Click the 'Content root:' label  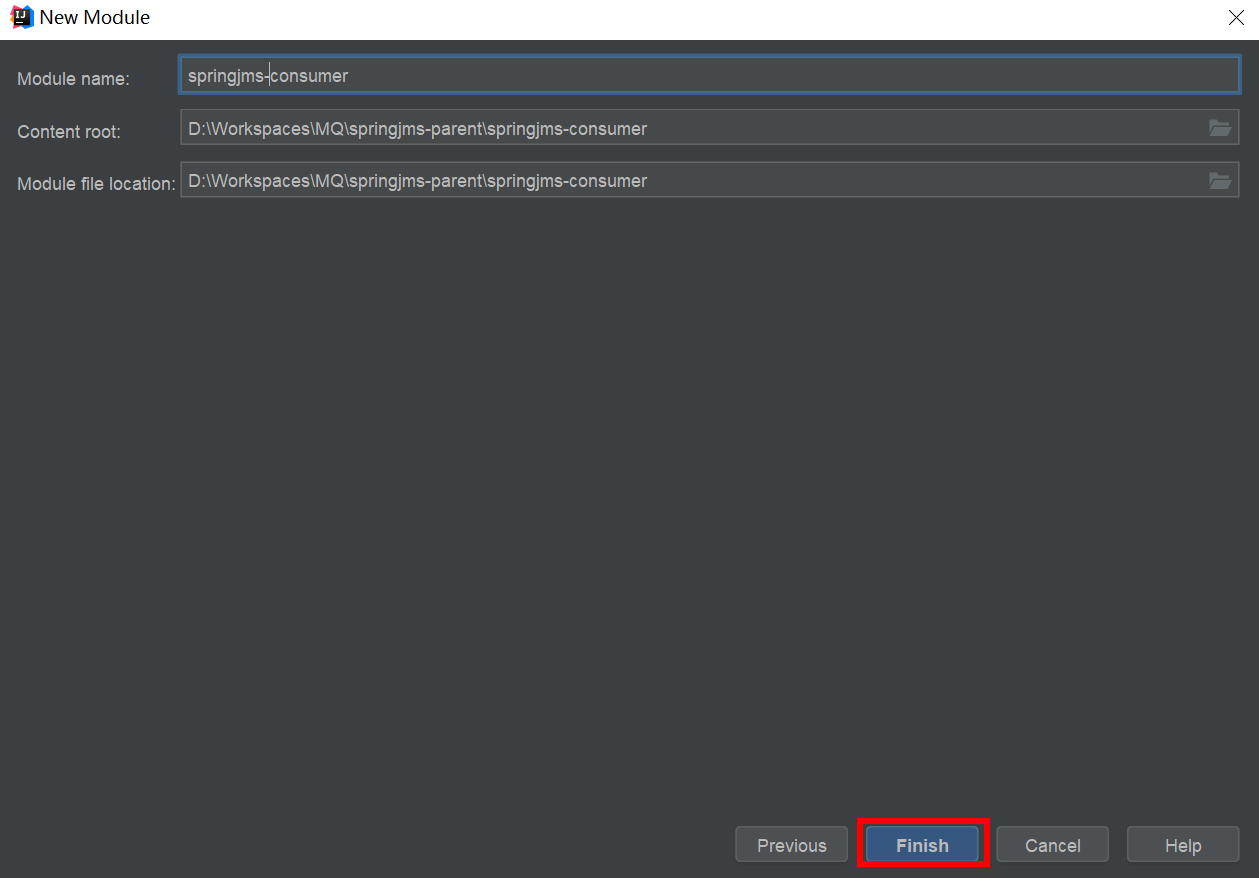[68, 131]
